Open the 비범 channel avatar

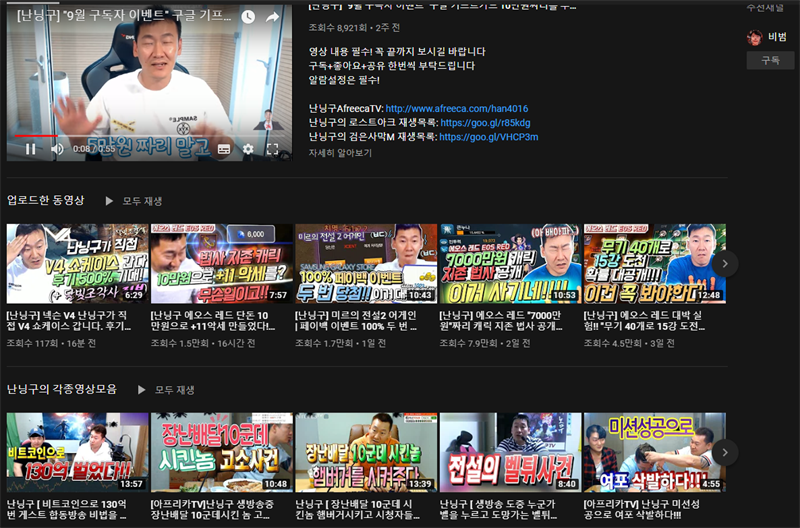755,37
